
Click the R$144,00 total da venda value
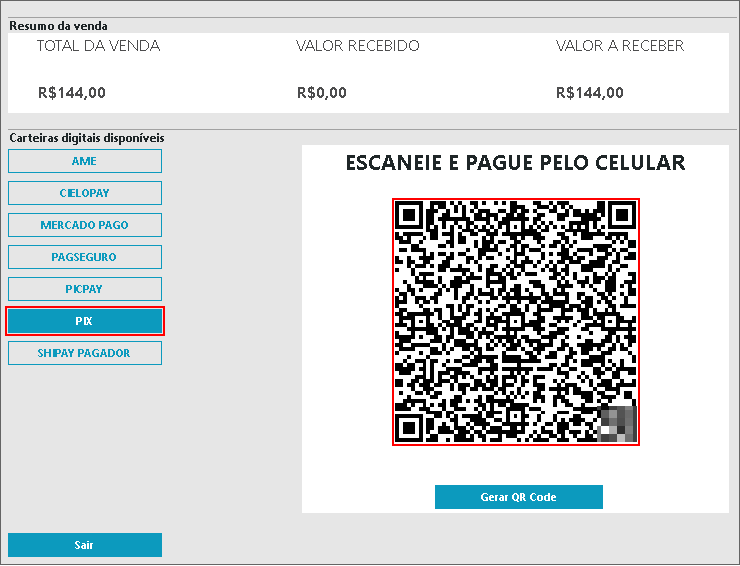pyautogui.click(x=72, y=93)
